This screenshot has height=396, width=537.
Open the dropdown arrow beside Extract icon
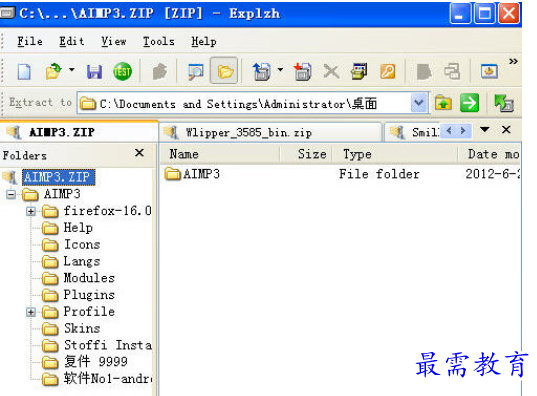pos(280,70)
